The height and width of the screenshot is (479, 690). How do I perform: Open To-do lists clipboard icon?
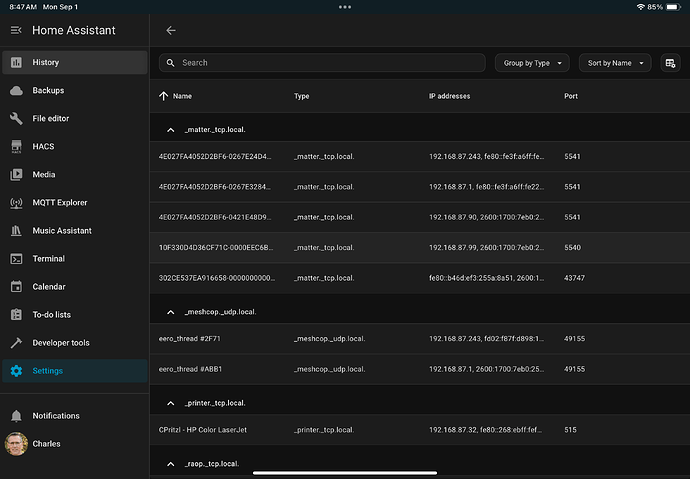coord(16,315)
